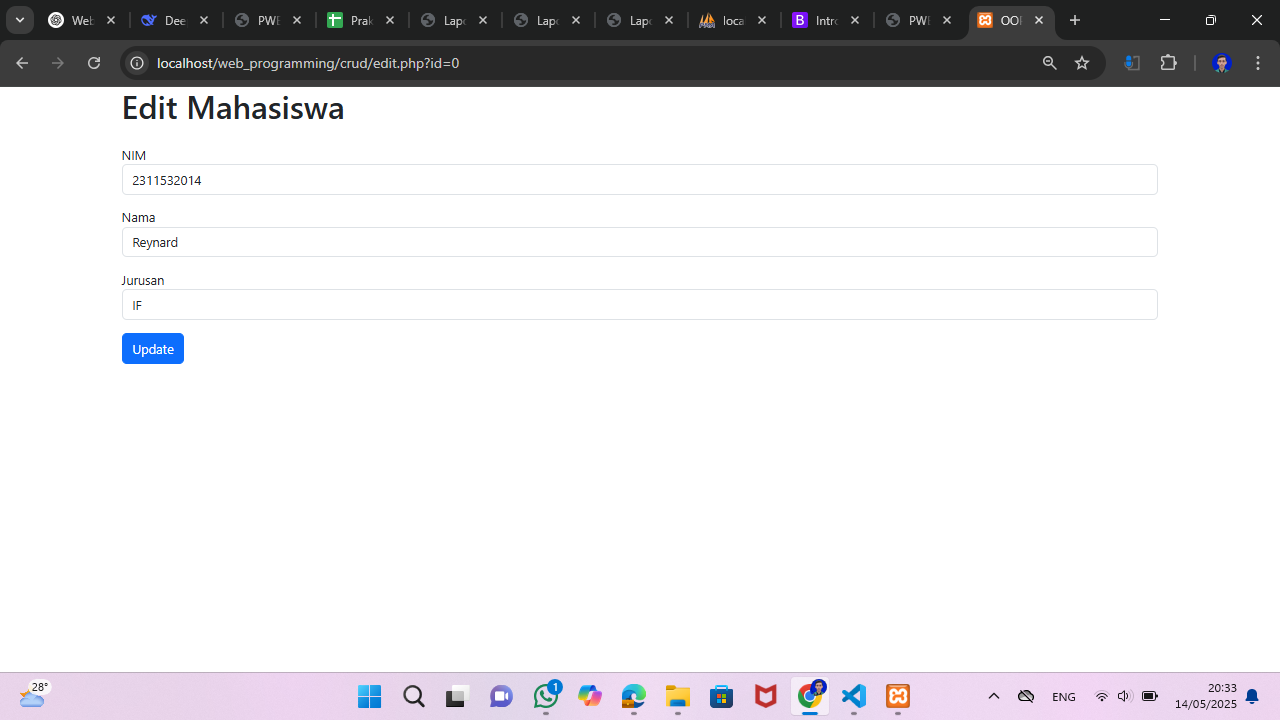Open a new browser tab
Viewport: 1280px width, 720px height.
[x=1075, y=20]
